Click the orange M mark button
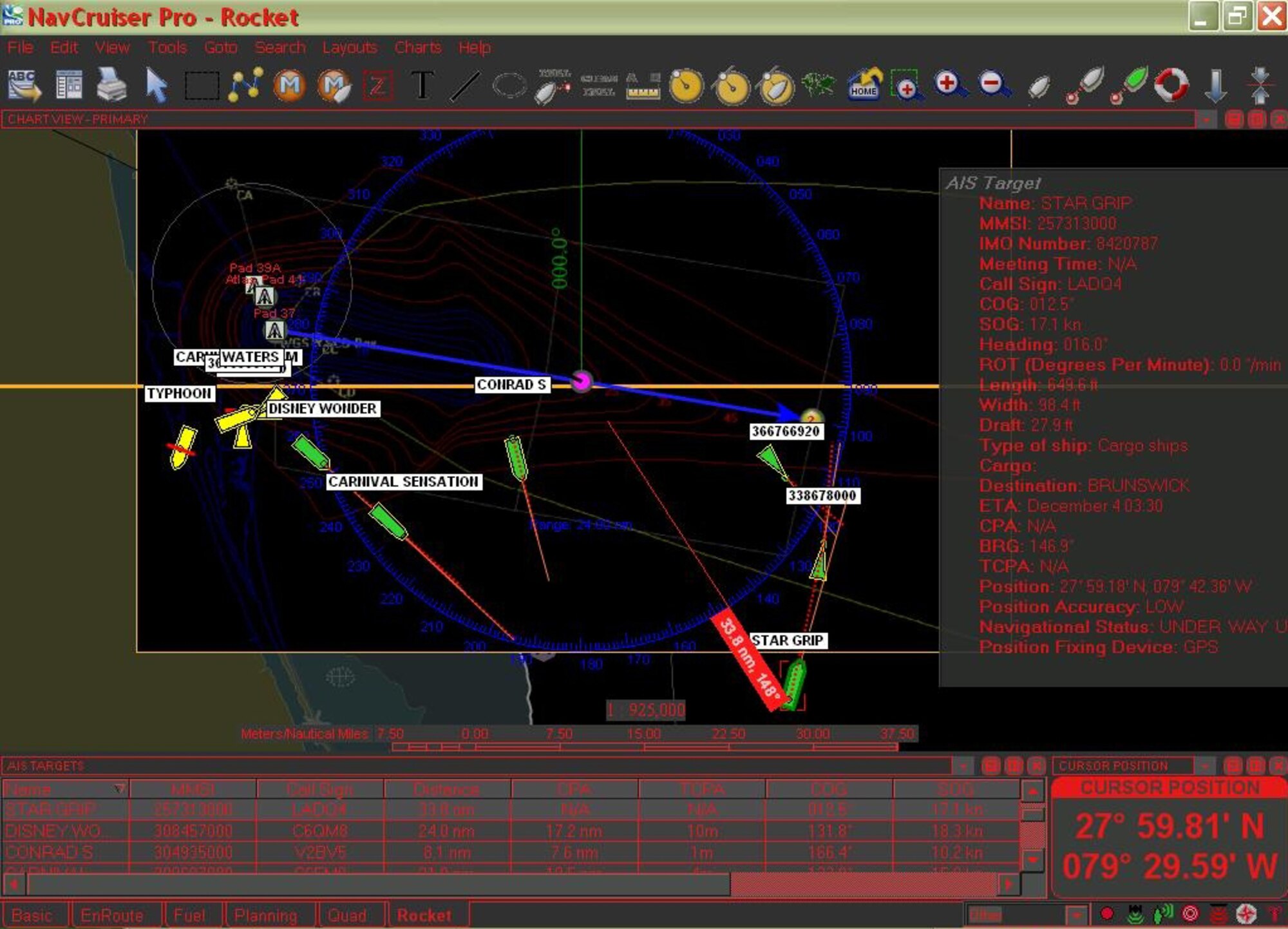Viewport: 1288px width, 929px height. point(290,86)
